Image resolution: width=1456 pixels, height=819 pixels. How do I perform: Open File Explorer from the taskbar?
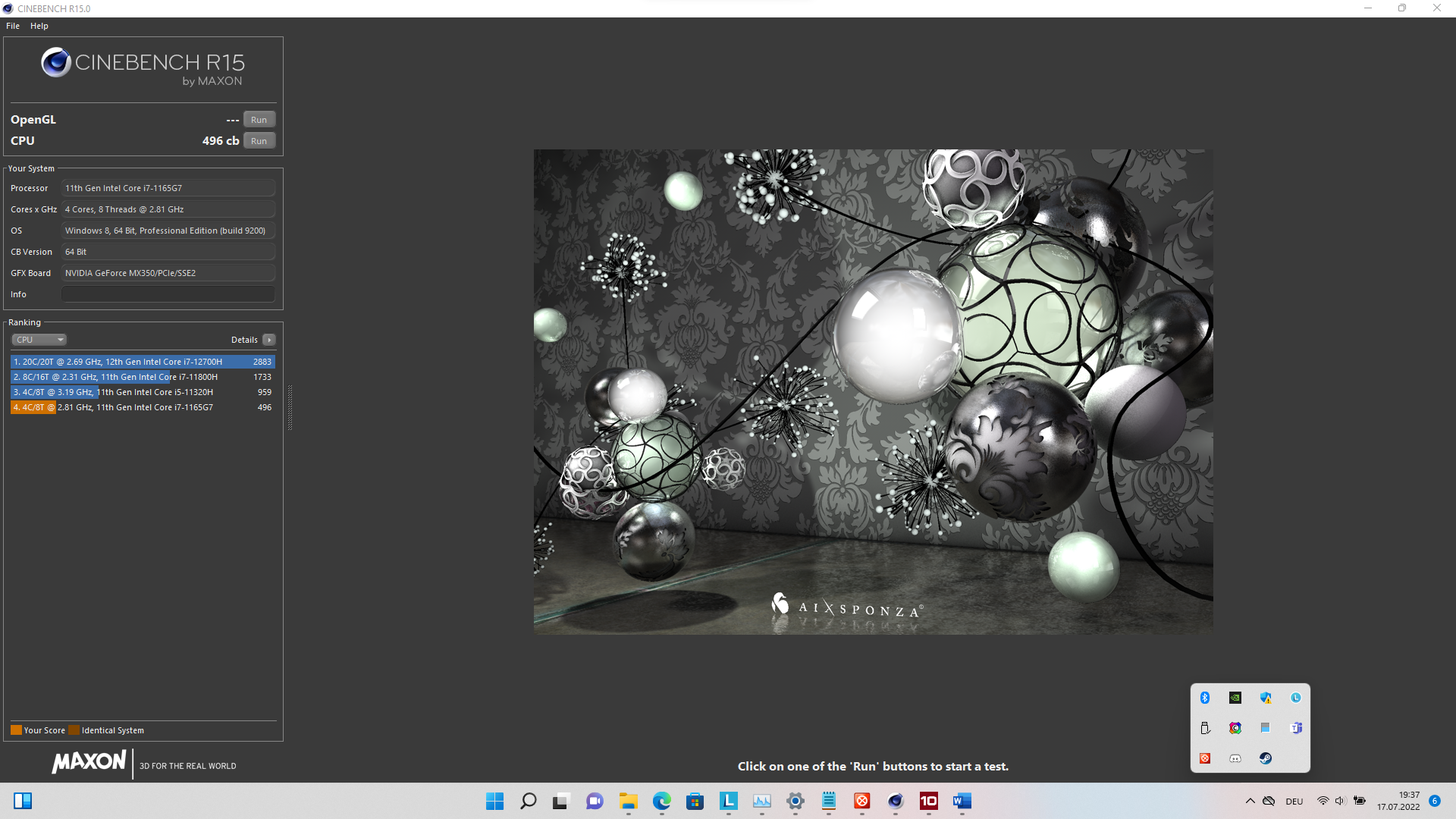628,801
